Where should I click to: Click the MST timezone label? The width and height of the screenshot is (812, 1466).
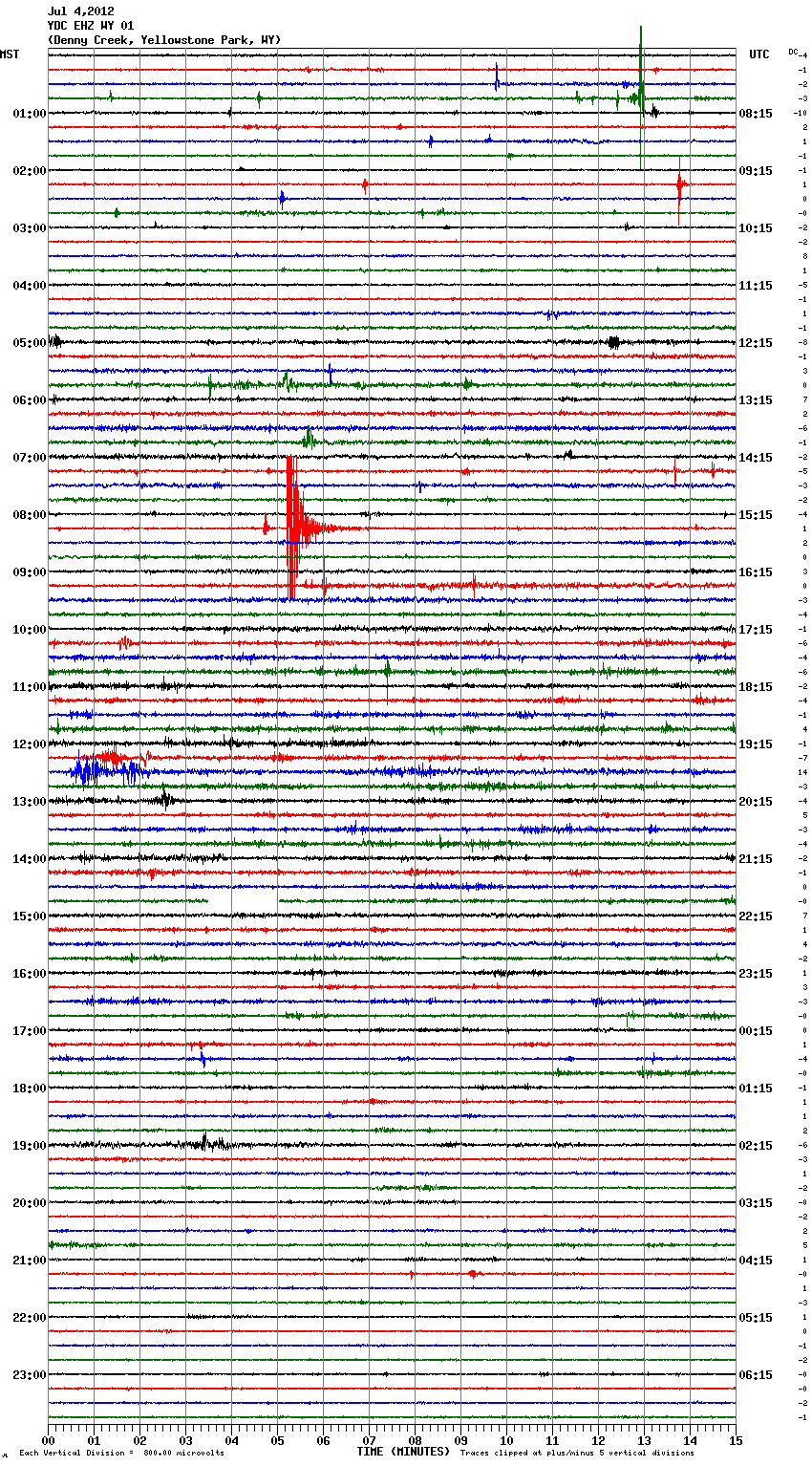(x=10, y=54)
